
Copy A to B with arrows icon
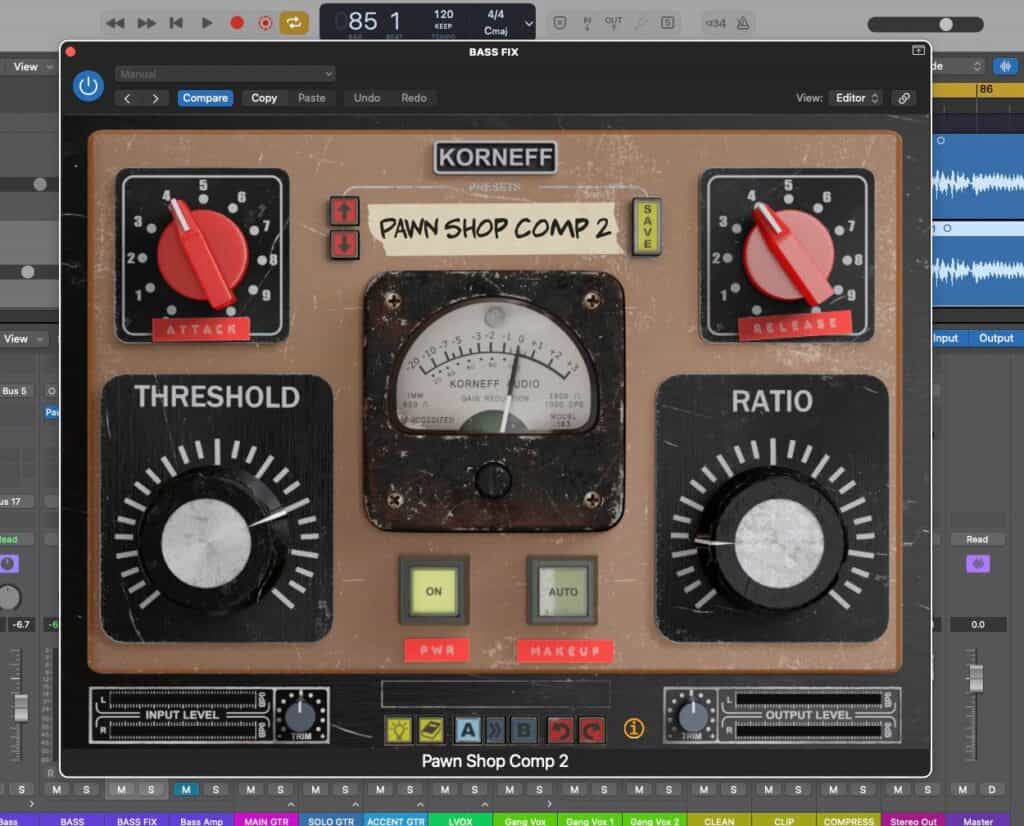[496, 729]
